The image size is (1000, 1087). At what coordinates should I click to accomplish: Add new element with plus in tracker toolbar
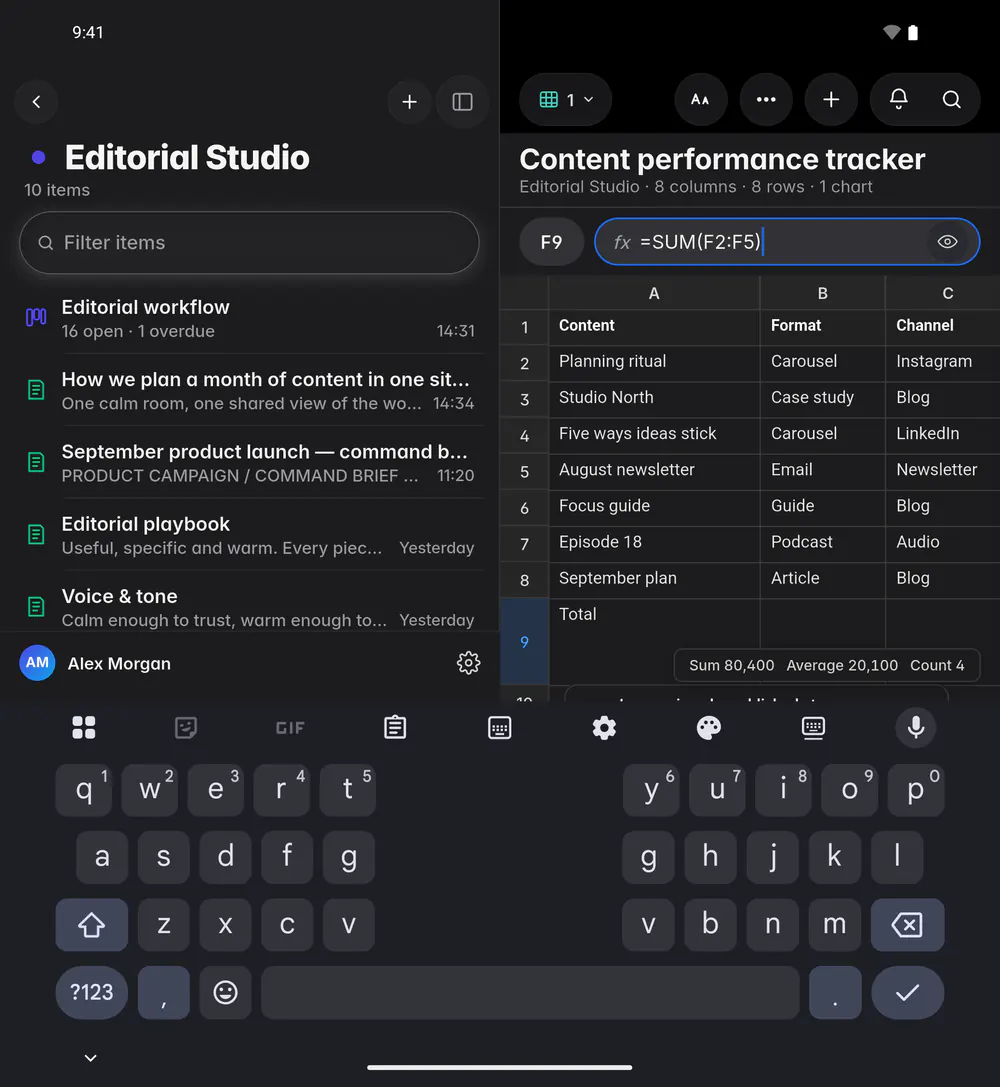point(831,100)
